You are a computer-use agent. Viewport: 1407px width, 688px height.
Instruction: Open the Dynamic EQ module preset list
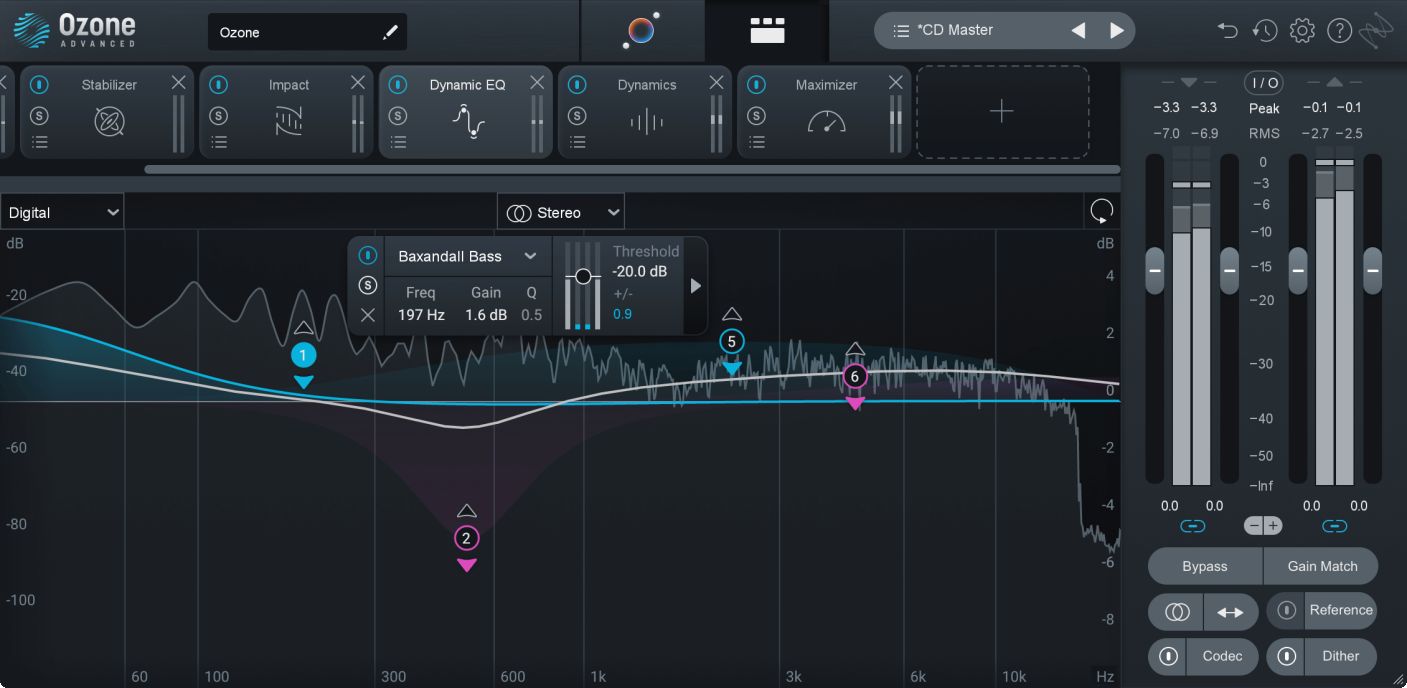398,142
